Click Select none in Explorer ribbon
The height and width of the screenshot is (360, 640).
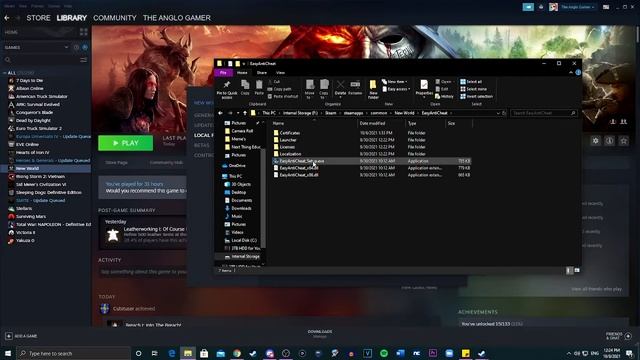click(x=473, y=89)
